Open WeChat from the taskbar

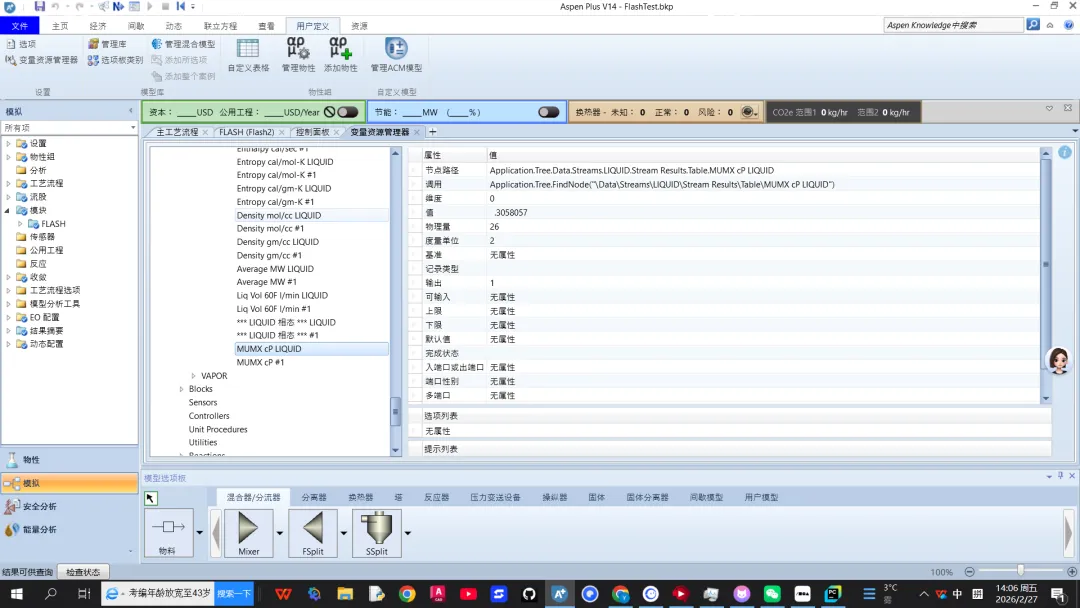point(772,594)
